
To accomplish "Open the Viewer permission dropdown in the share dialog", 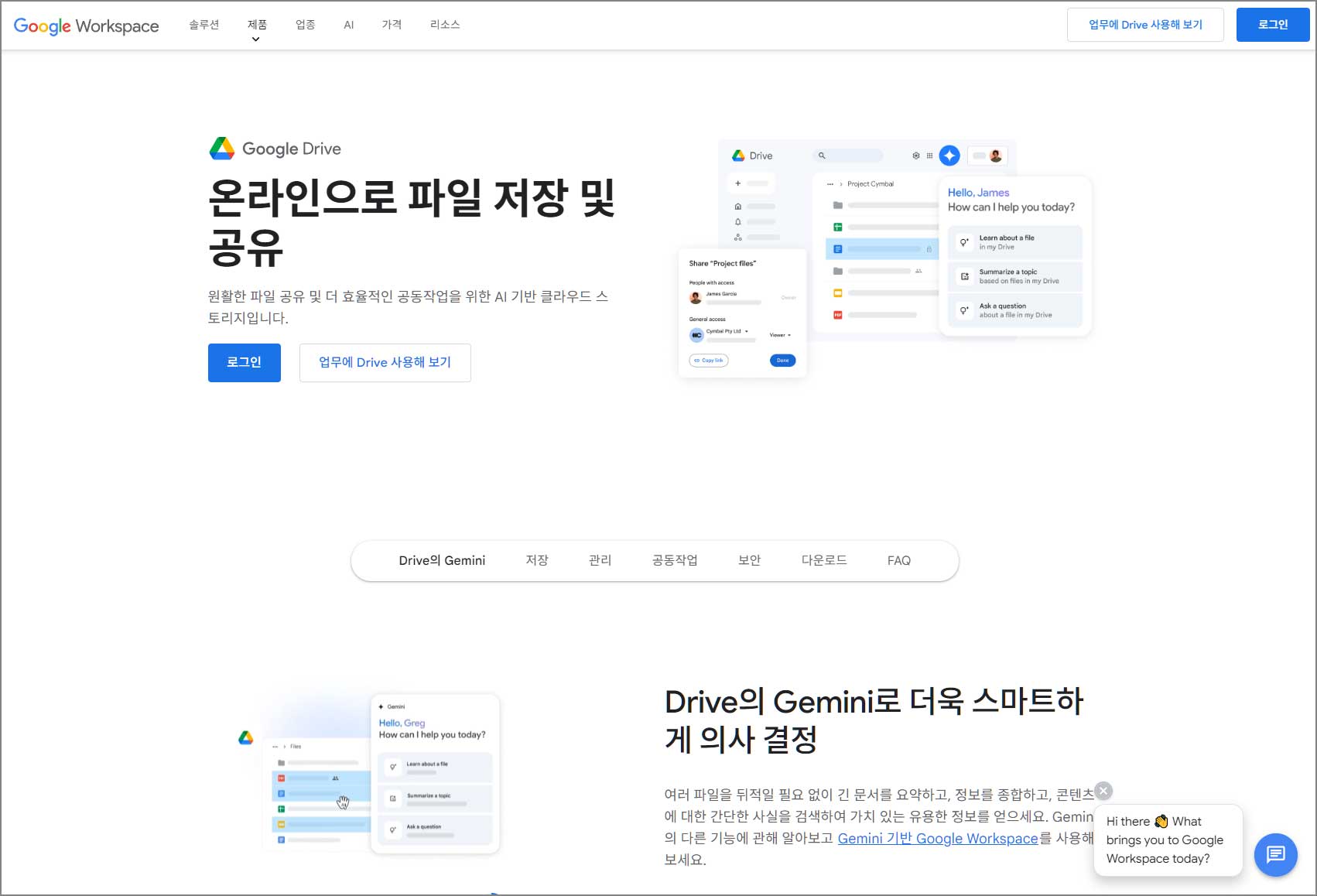I will click(781, 334).
